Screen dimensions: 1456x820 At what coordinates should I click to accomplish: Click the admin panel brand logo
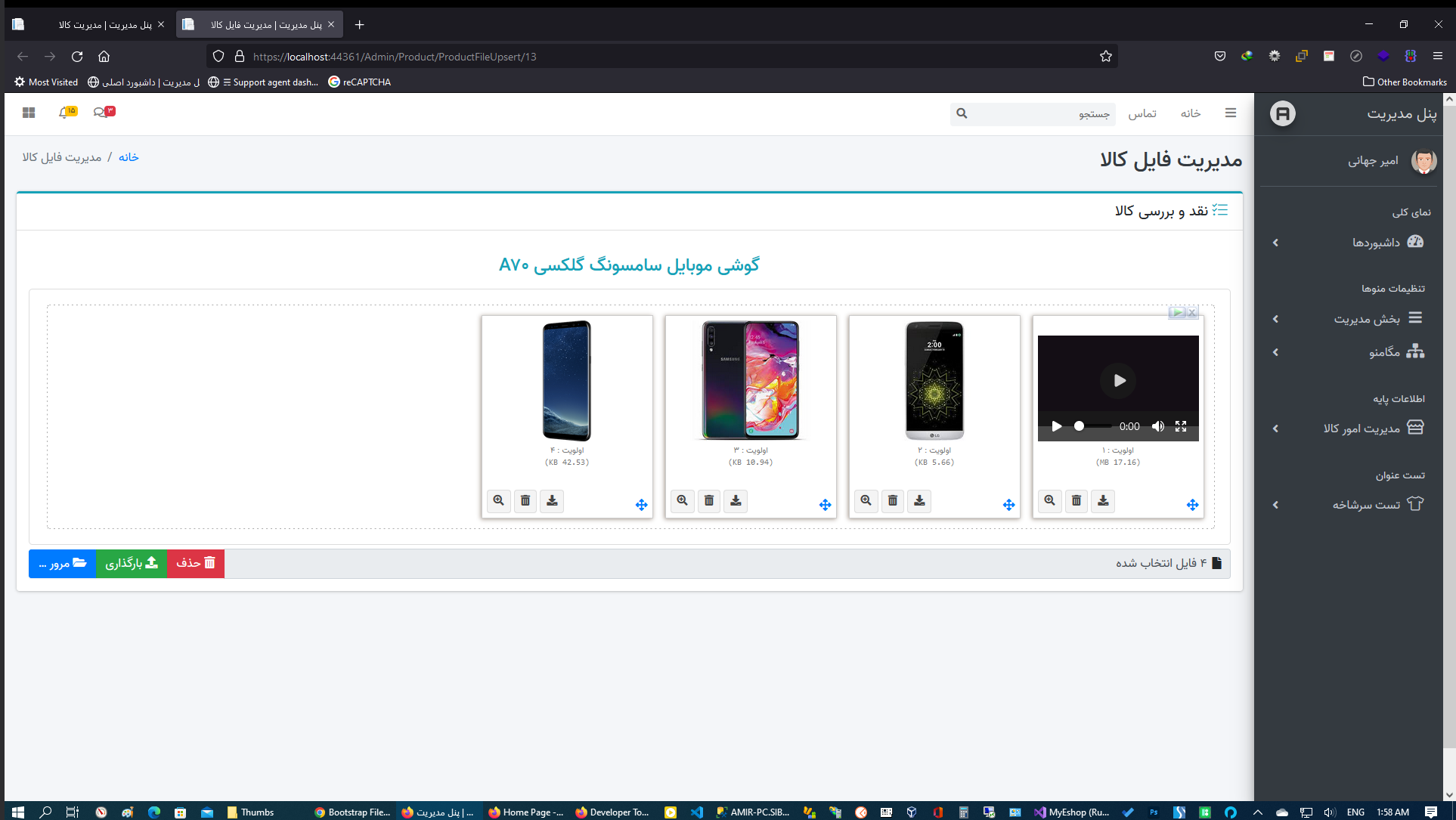[x=1283, y=113]
